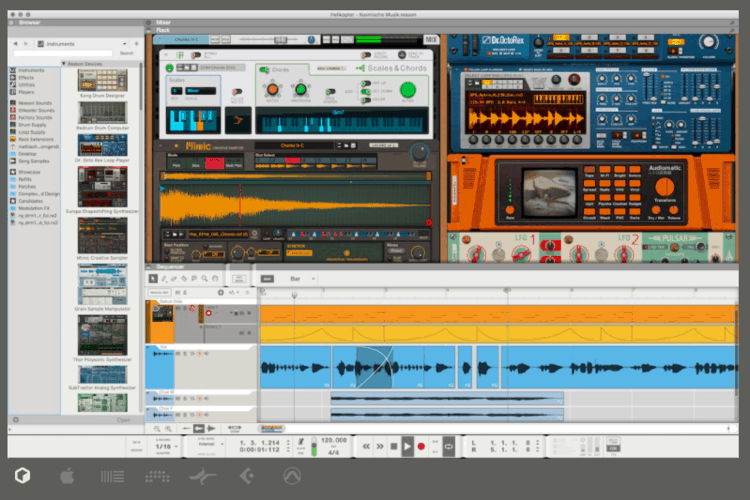
Task: Open Reason Sounds in browser sidebar
Action: 35,103
